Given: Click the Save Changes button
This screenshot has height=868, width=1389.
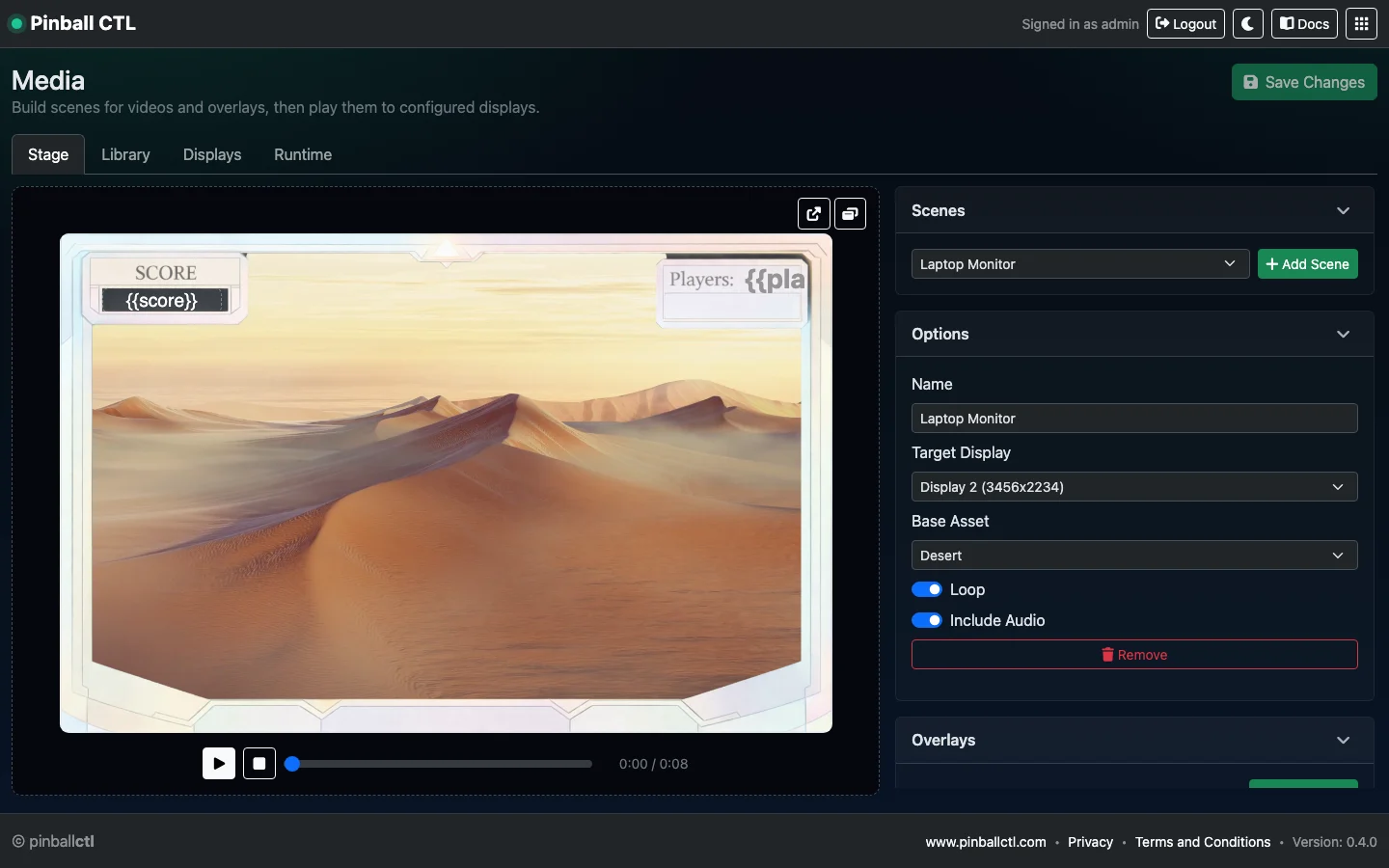Looking at the screenshot, I should [x=1304, y=82].
